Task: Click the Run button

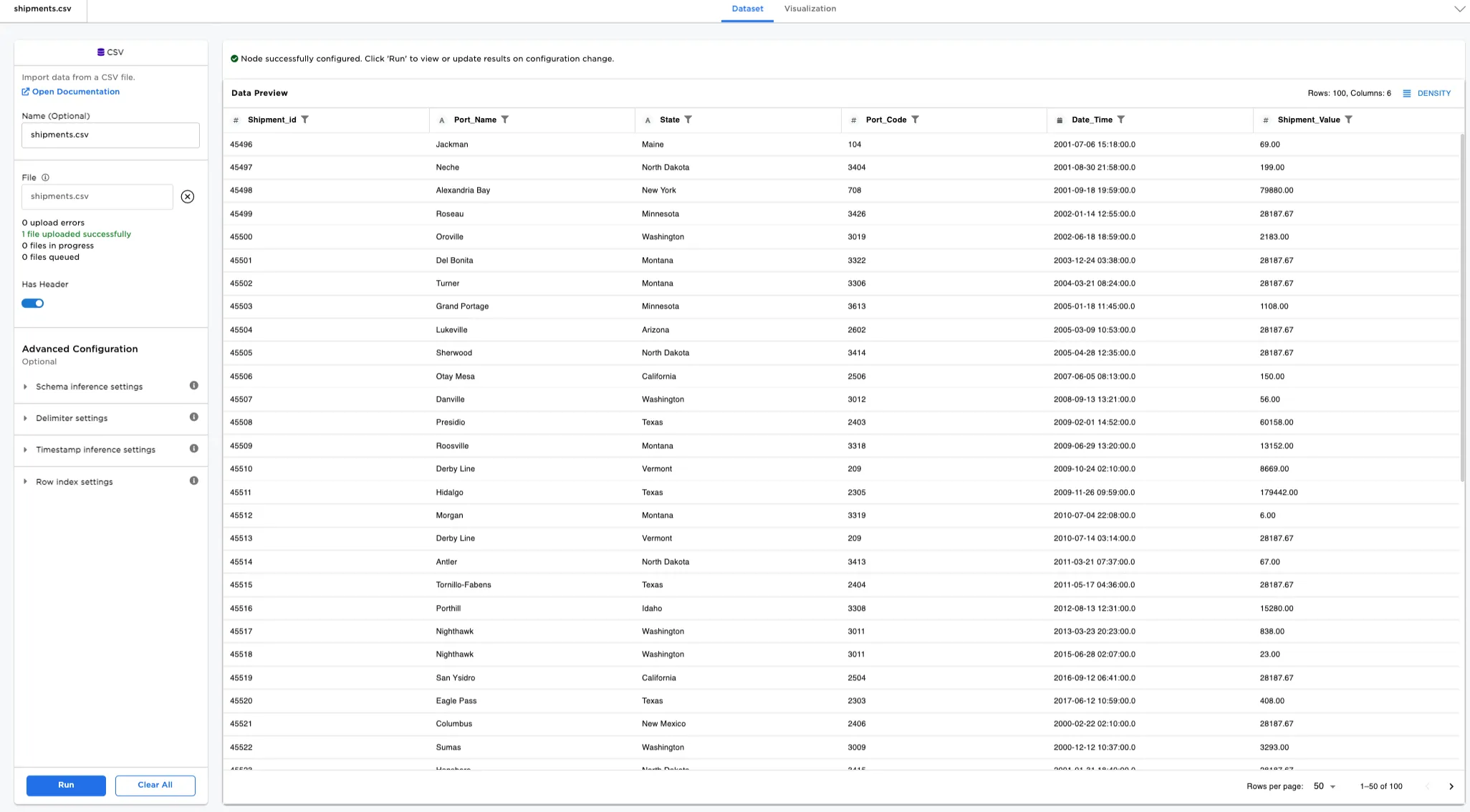Action: (66, 786)
